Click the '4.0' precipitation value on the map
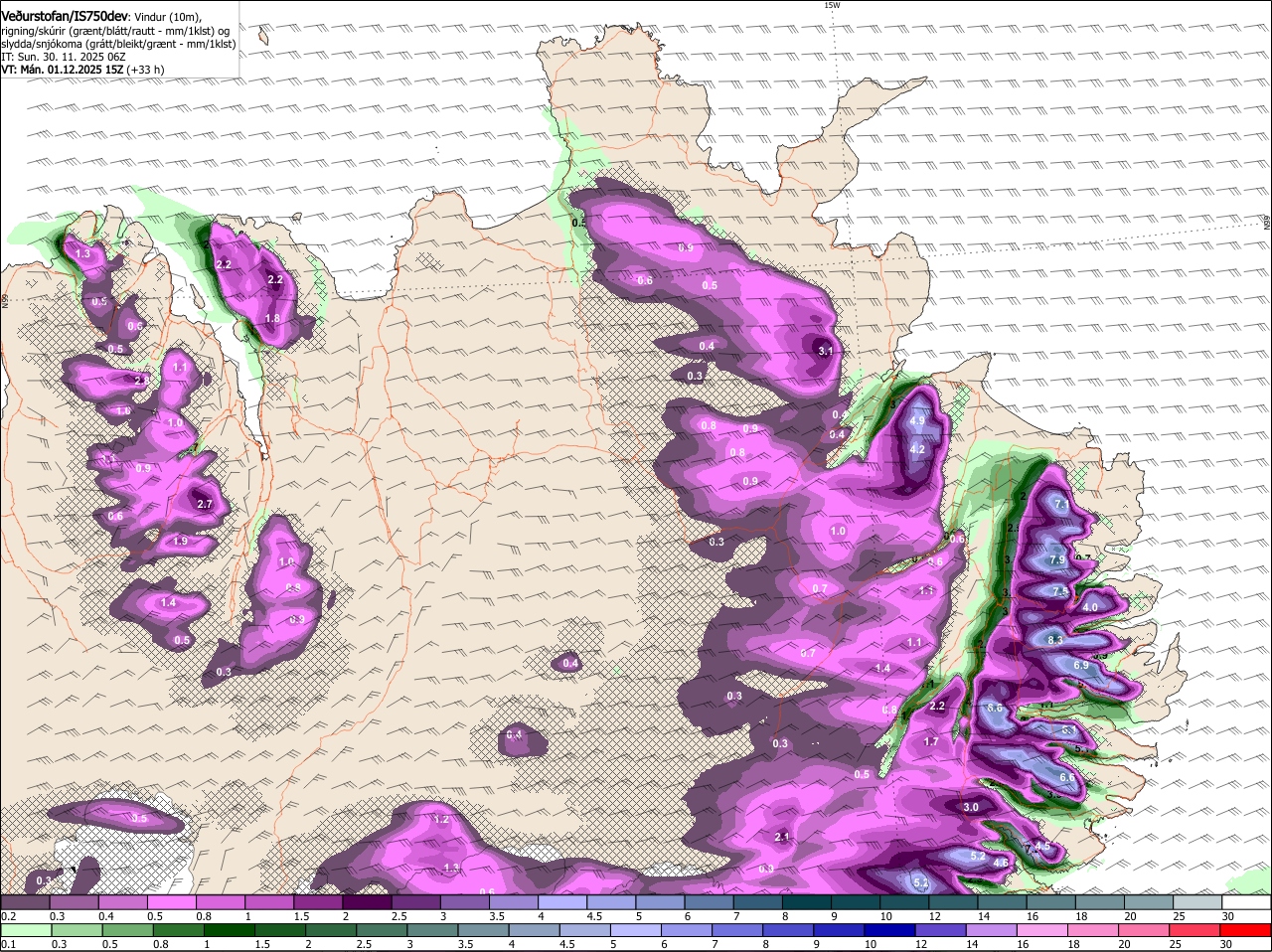Viewport: 1272px width, 952px height. (1090, 607)
